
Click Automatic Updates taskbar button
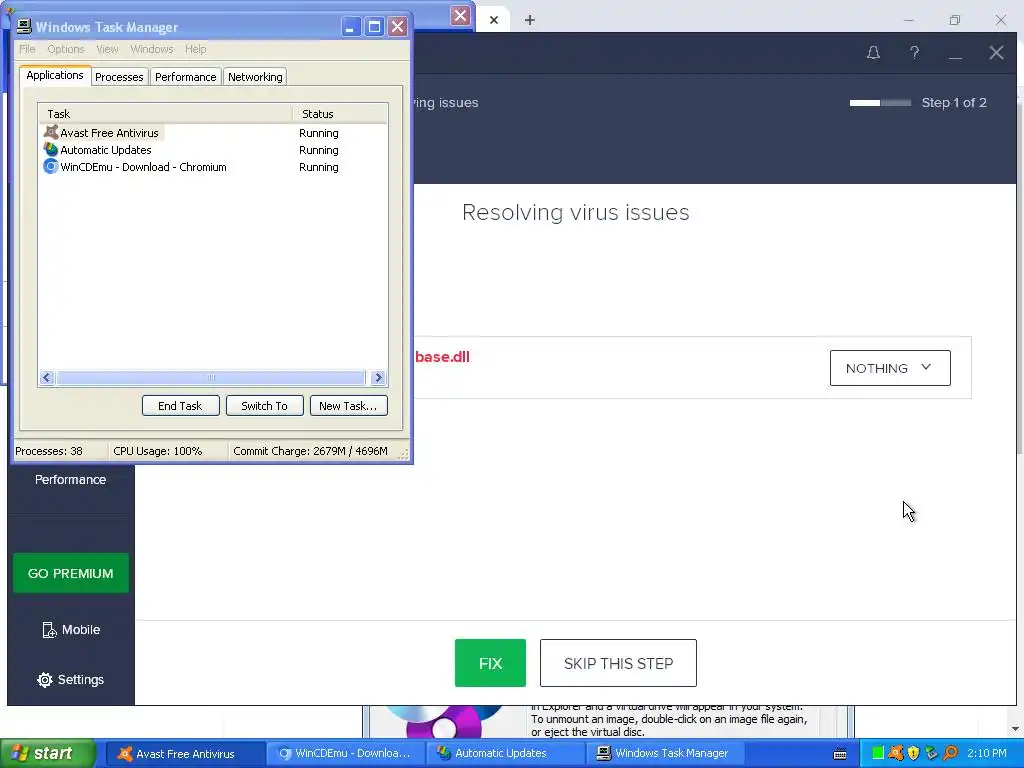pyautogui.click(x=505, y=754)
